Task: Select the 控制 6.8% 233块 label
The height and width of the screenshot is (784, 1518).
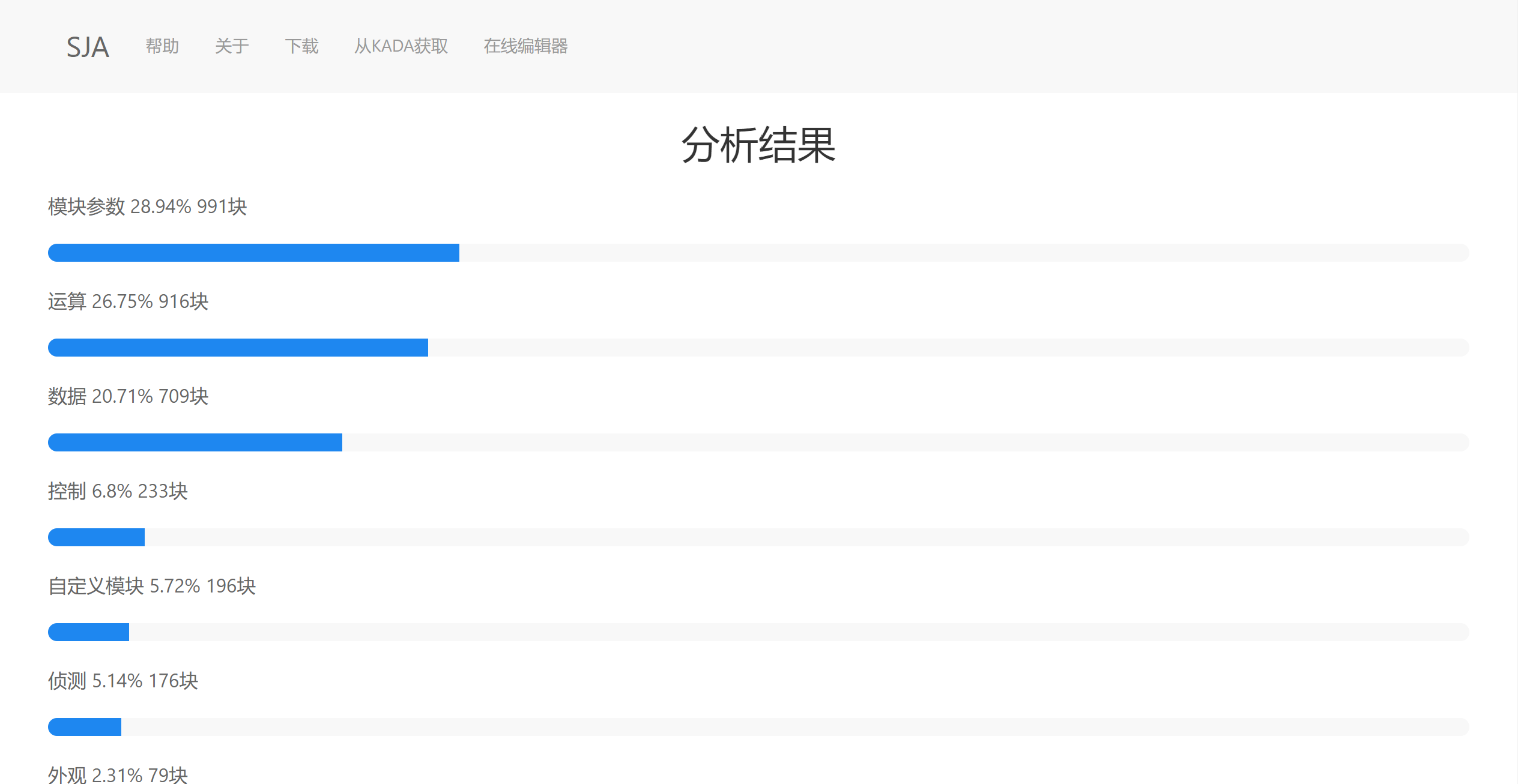Action: pyautogui.click(x=118, y=491)
